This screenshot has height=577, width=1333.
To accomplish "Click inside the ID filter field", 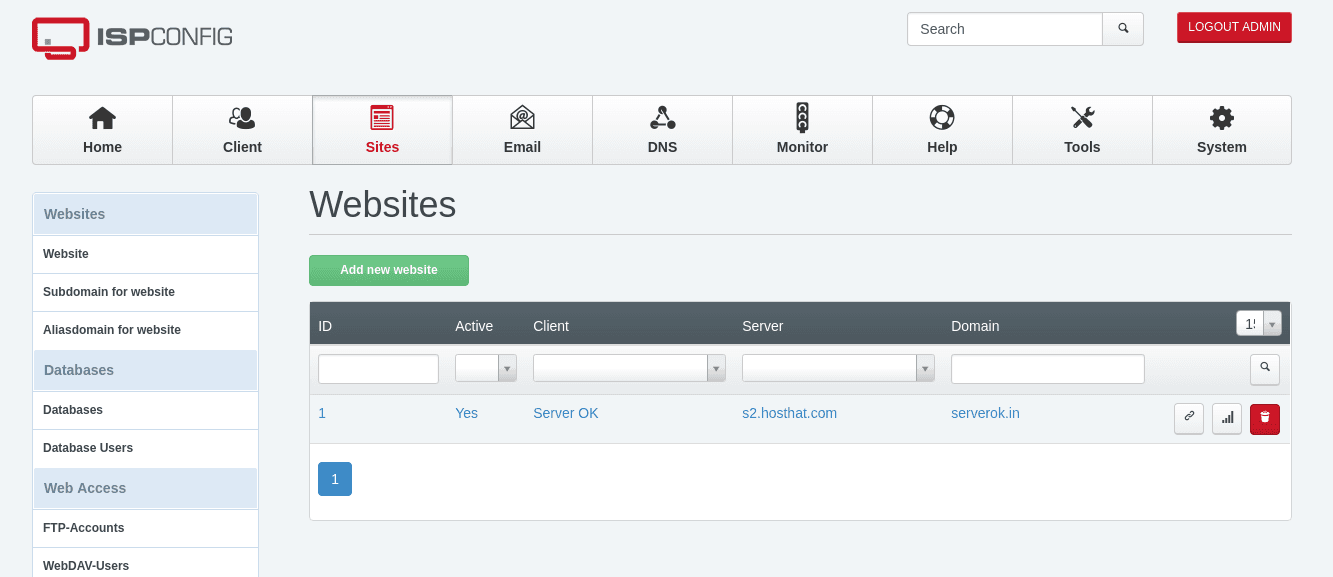I will tap(378, 368).
